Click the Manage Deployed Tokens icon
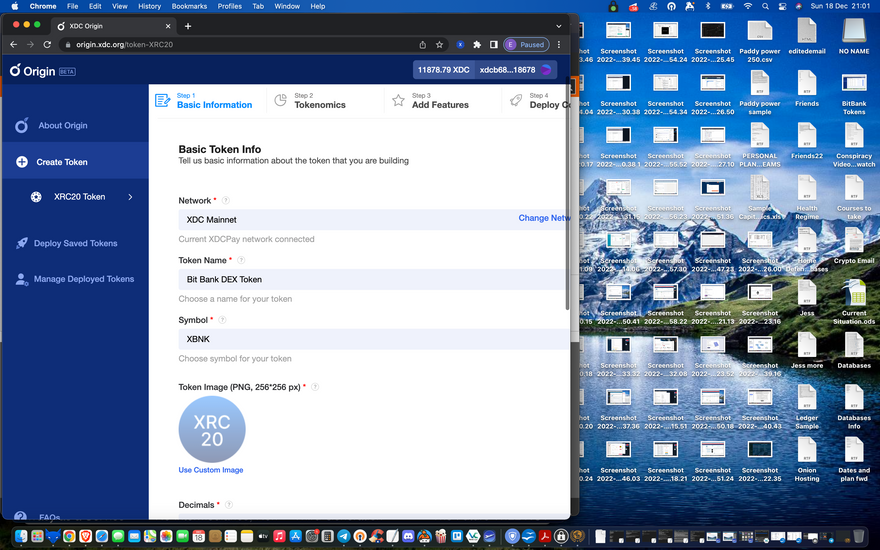 (22, 279)
